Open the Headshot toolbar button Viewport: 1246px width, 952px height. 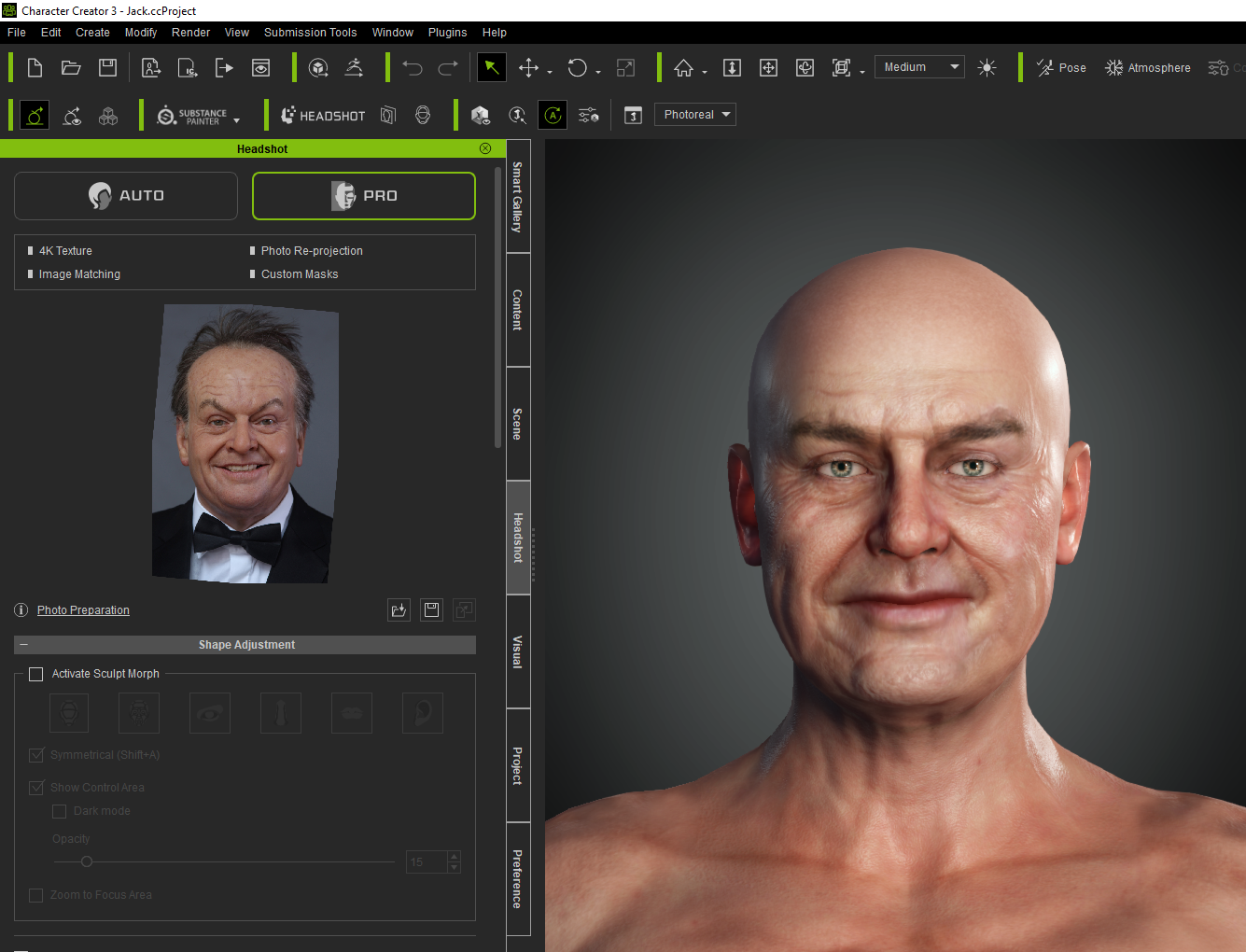[x=323, y=116]
